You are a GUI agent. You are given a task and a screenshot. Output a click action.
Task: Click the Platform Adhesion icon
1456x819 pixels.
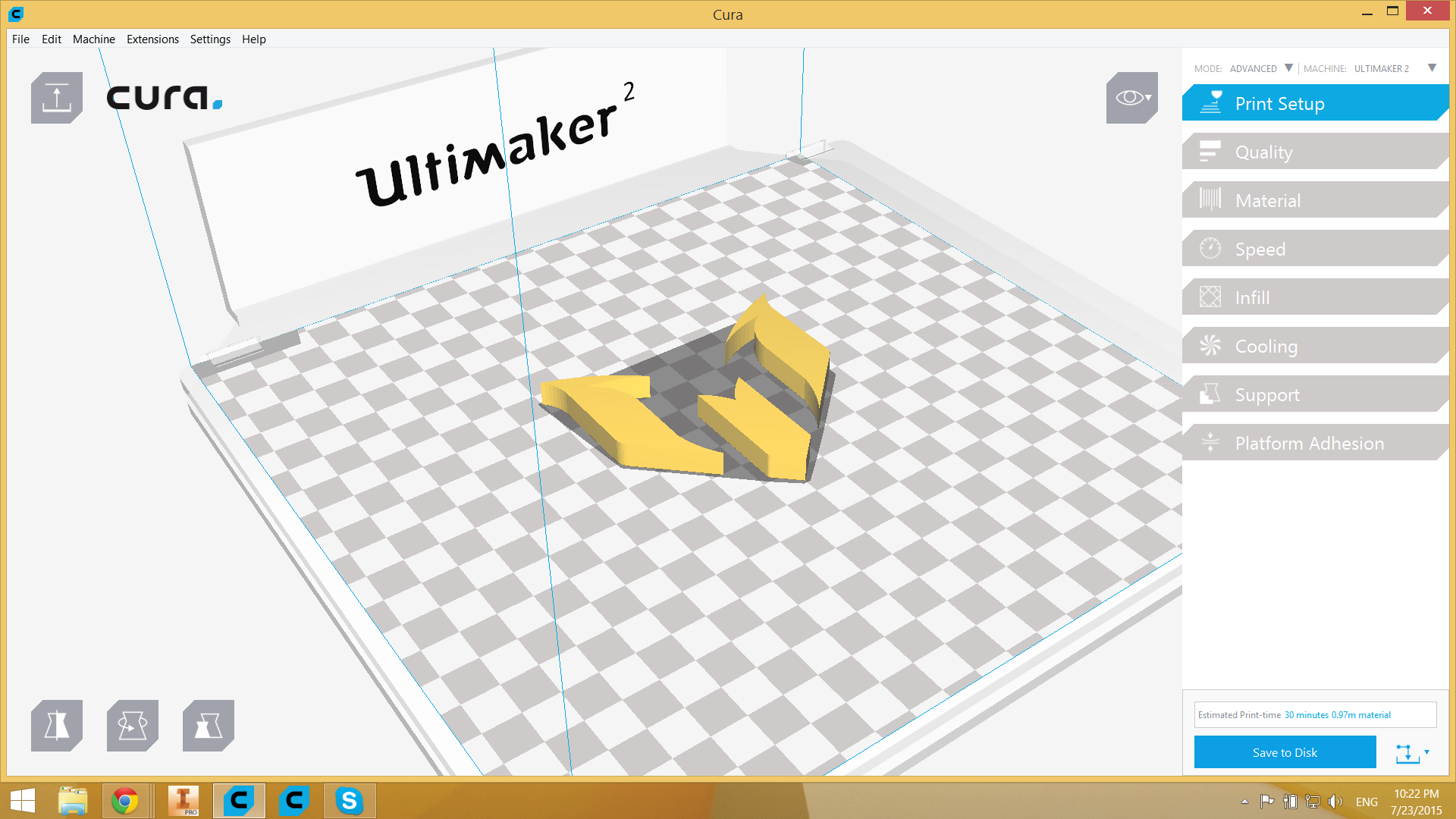point(1210,442)
